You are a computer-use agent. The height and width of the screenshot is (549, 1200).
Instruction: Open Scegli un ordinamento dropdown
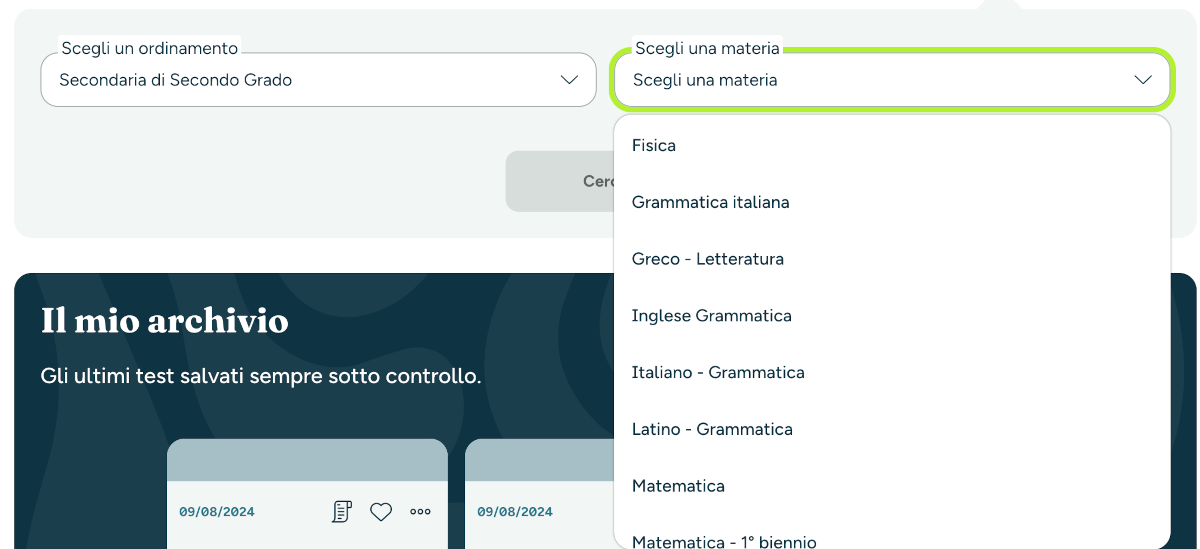point(318,80)
